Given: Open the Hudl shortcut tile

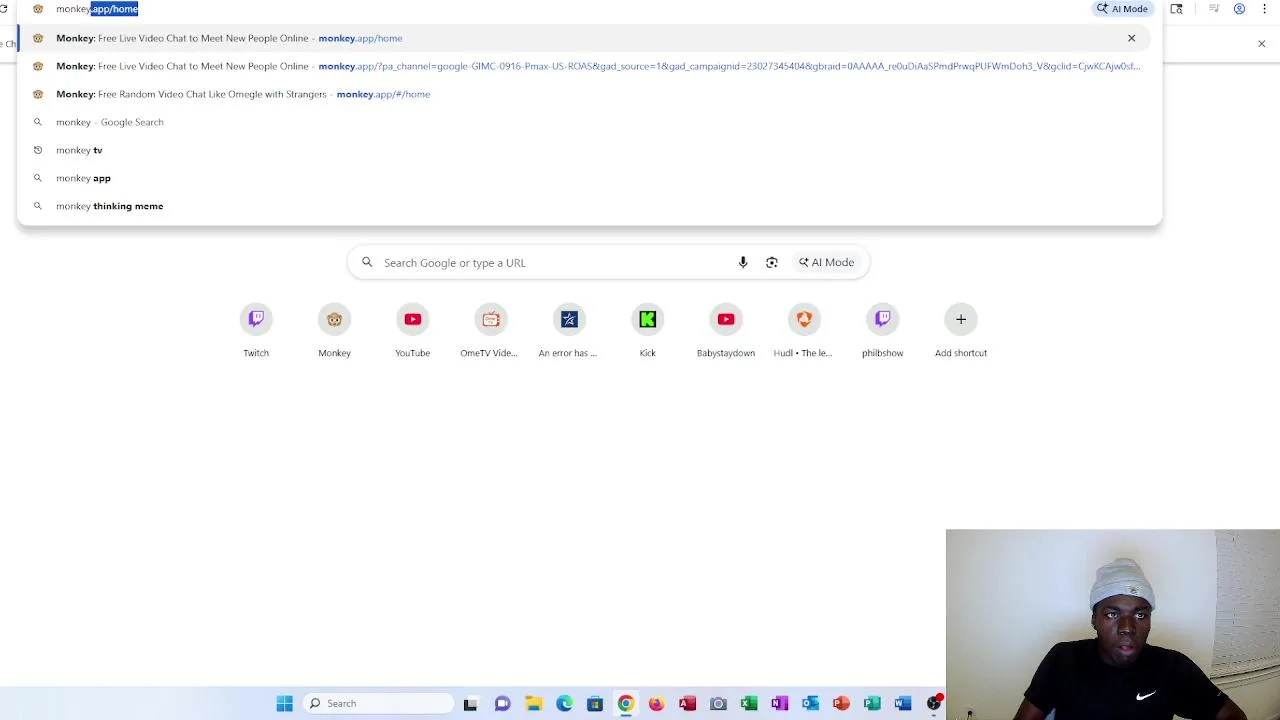Looking at the screenshot, I should (x=804, y=331).
